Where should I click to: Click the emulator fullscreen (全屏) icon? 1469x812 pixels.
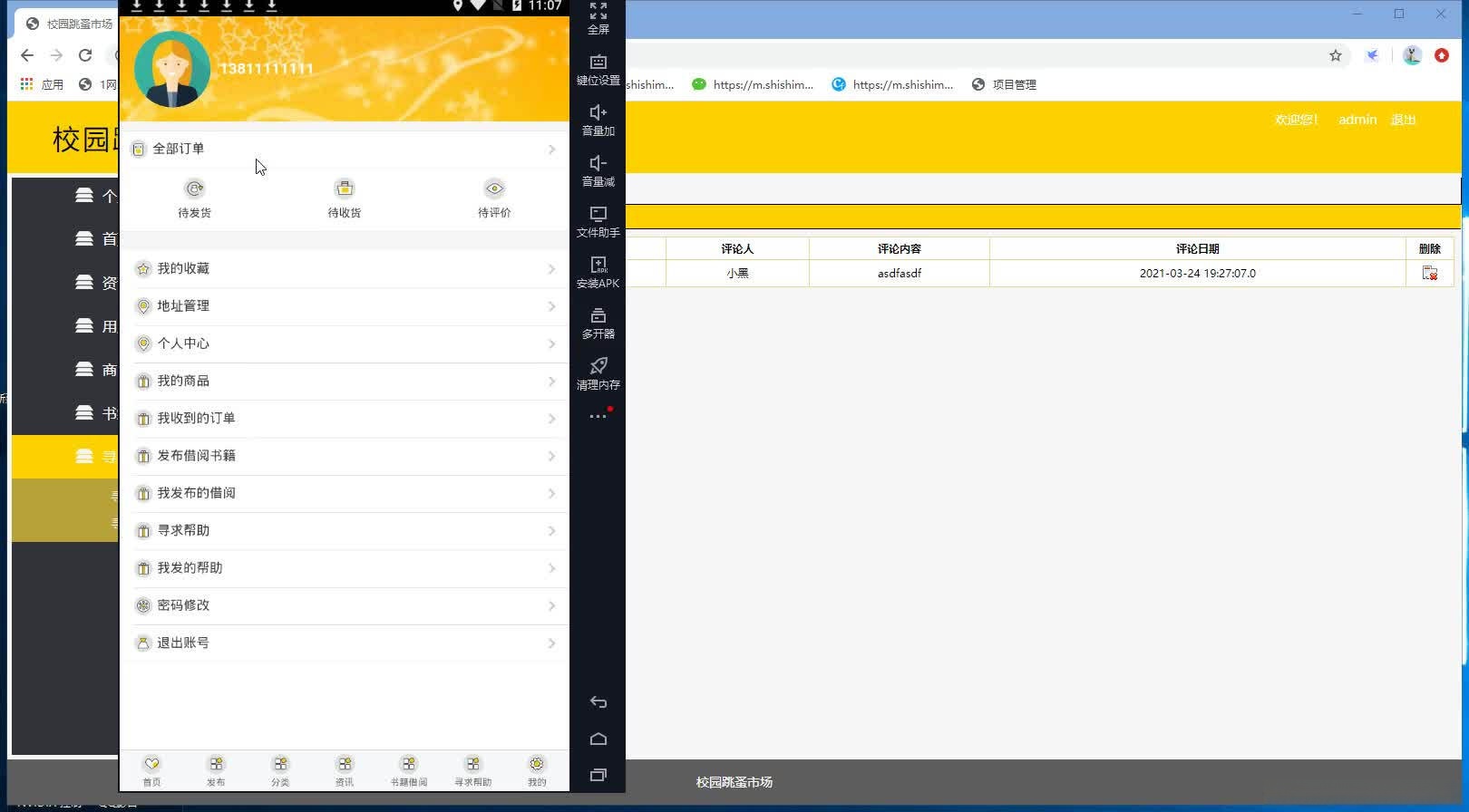tap(598, 11)
